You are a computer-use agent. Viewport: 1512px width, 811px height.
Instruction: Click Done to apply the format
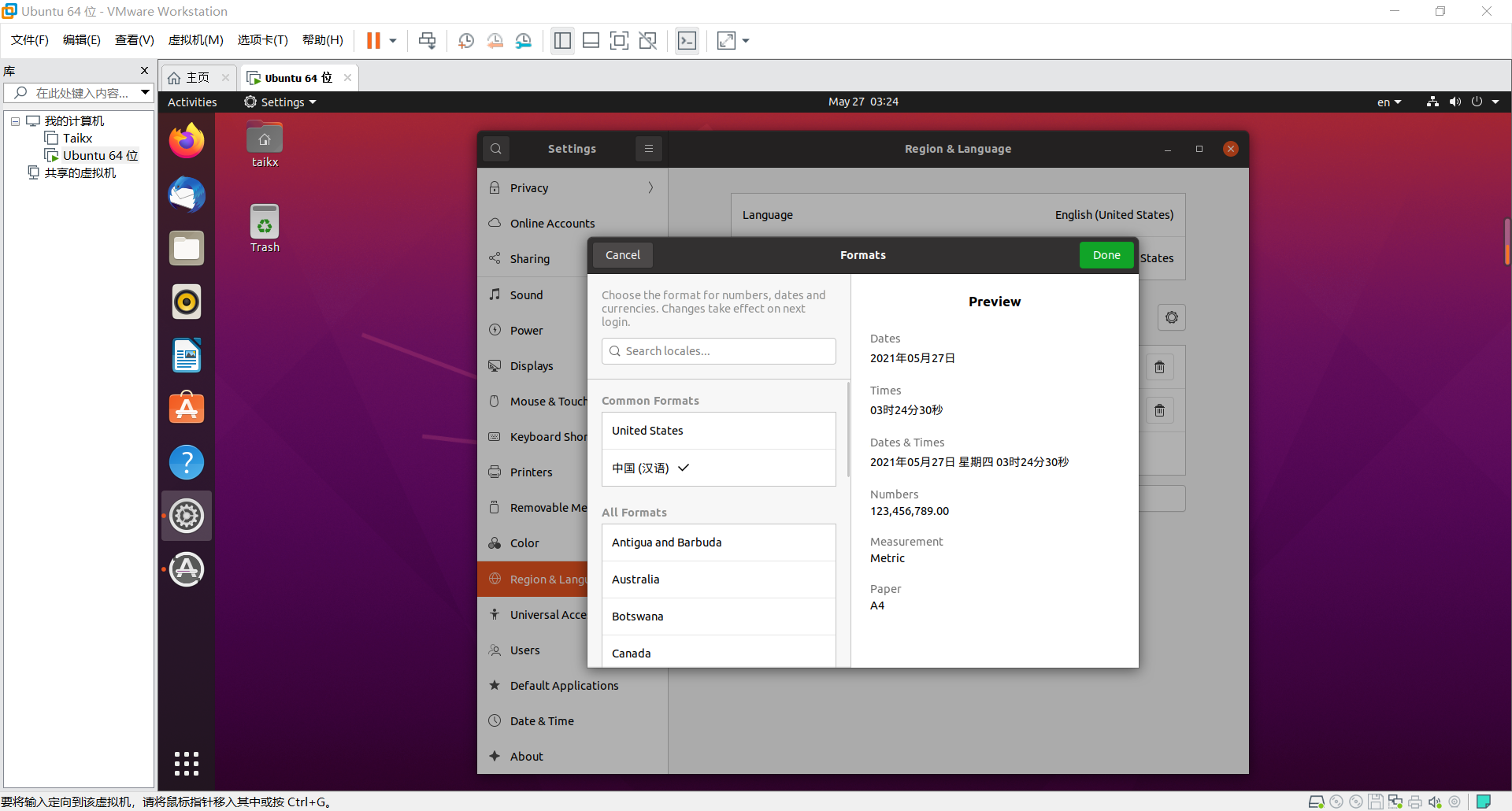pyautogui.click(x=1106, y=254)
